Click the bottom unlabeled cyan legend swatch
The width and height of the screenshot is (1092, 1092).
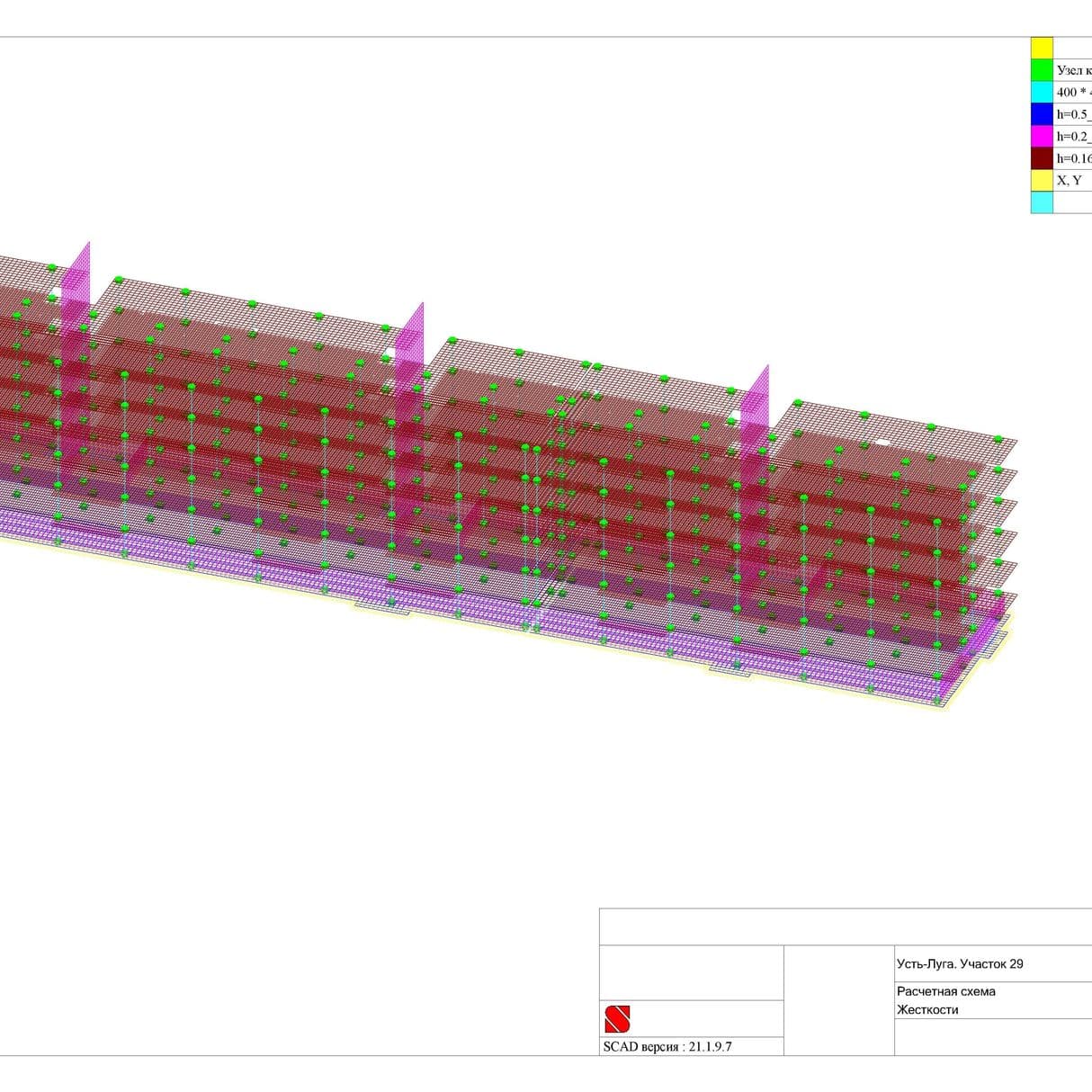click(x=1042, y=202)
